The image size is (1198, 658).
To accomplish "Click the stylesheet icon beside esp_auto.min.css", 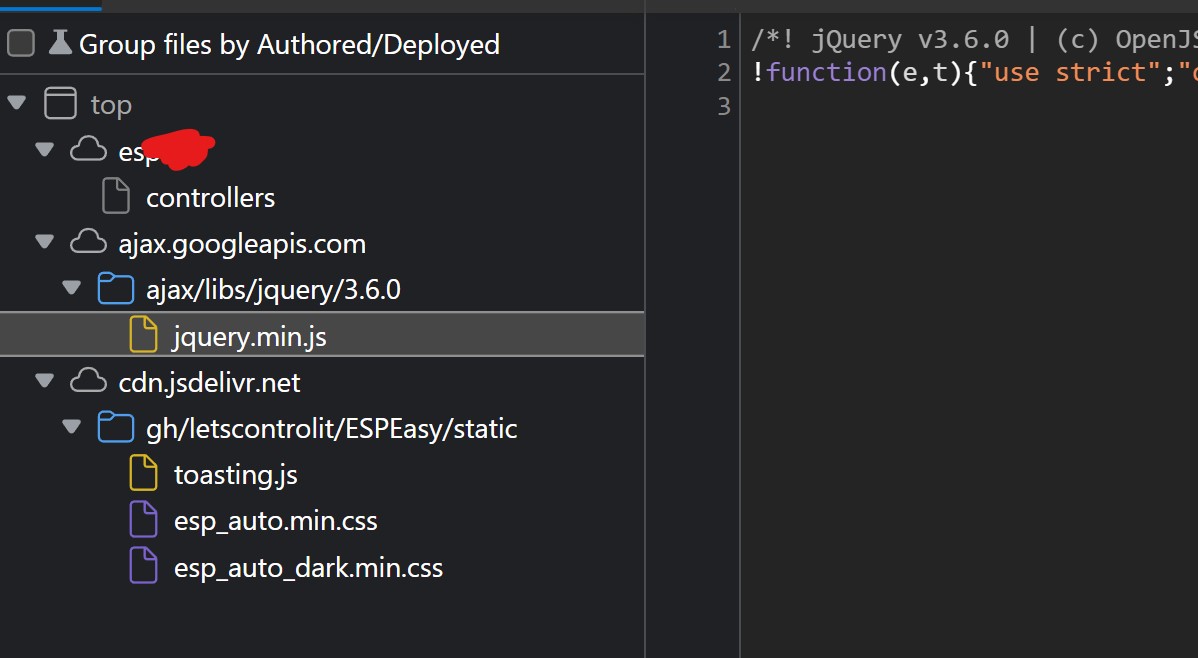I will pyautogui.click(x=143, y=519).
